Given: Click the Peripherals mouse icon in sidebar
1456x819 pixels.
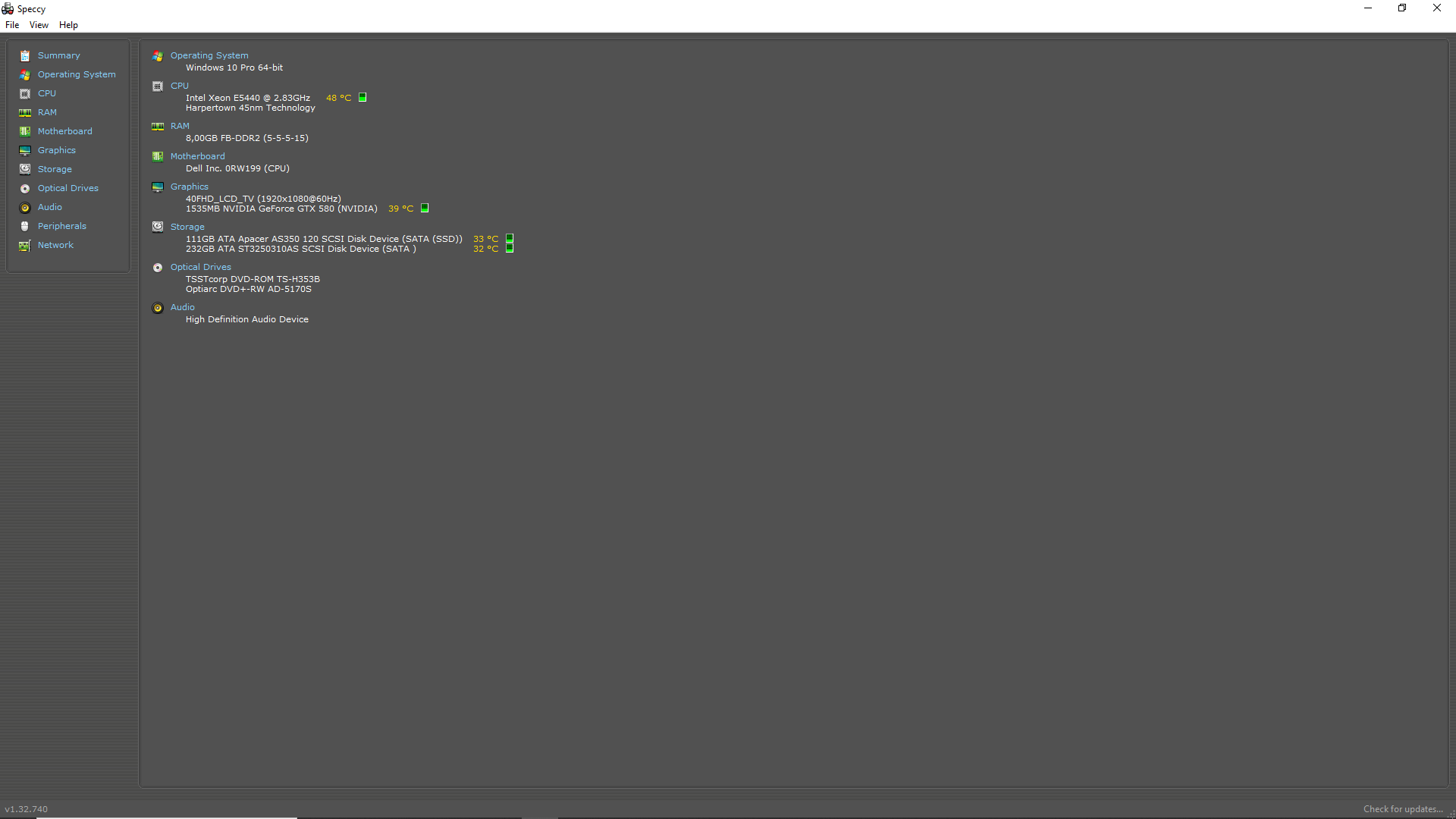Looking at the screenshot, I should pyautogui.click(x=25, y=227).
